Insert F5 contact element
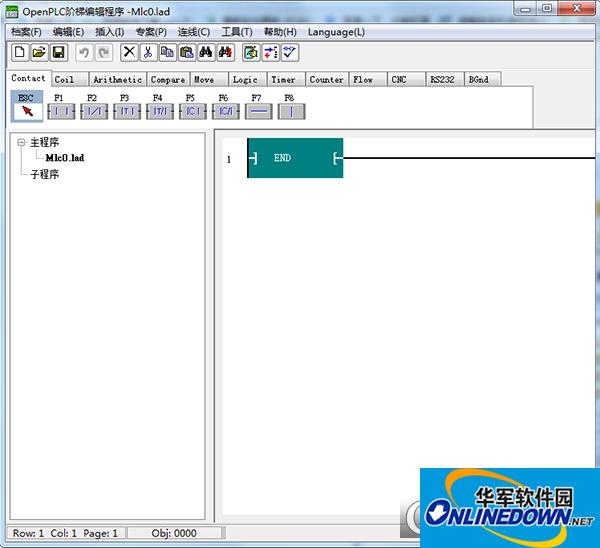The height and width of the screenshot is (548, 600). [x=193, y=111]
